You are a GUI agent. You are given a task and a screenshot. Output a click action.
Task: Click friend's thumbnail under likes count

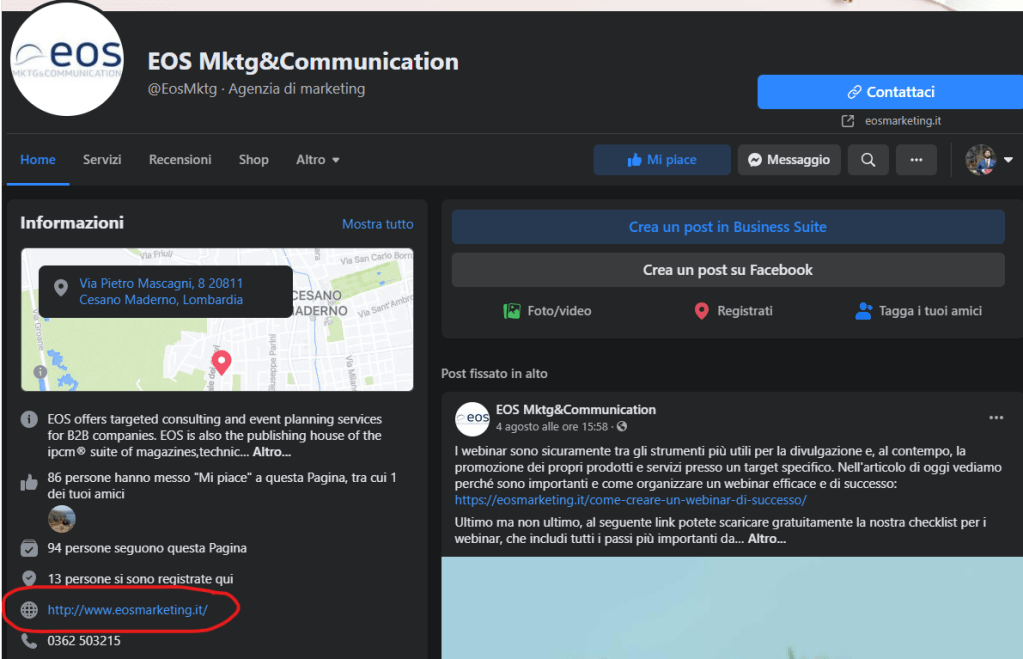pyautogui.click(x=61, y=519)
